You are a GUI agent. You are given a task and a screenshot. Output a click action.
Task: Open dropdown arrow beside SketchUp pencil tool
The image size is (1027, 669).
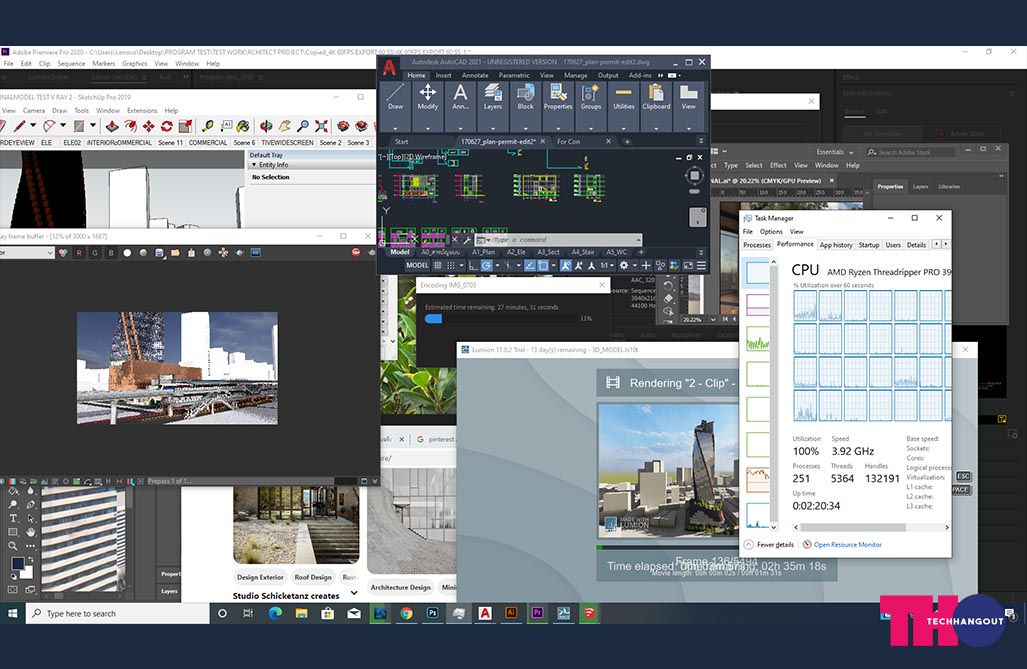[x=33, y=125]
